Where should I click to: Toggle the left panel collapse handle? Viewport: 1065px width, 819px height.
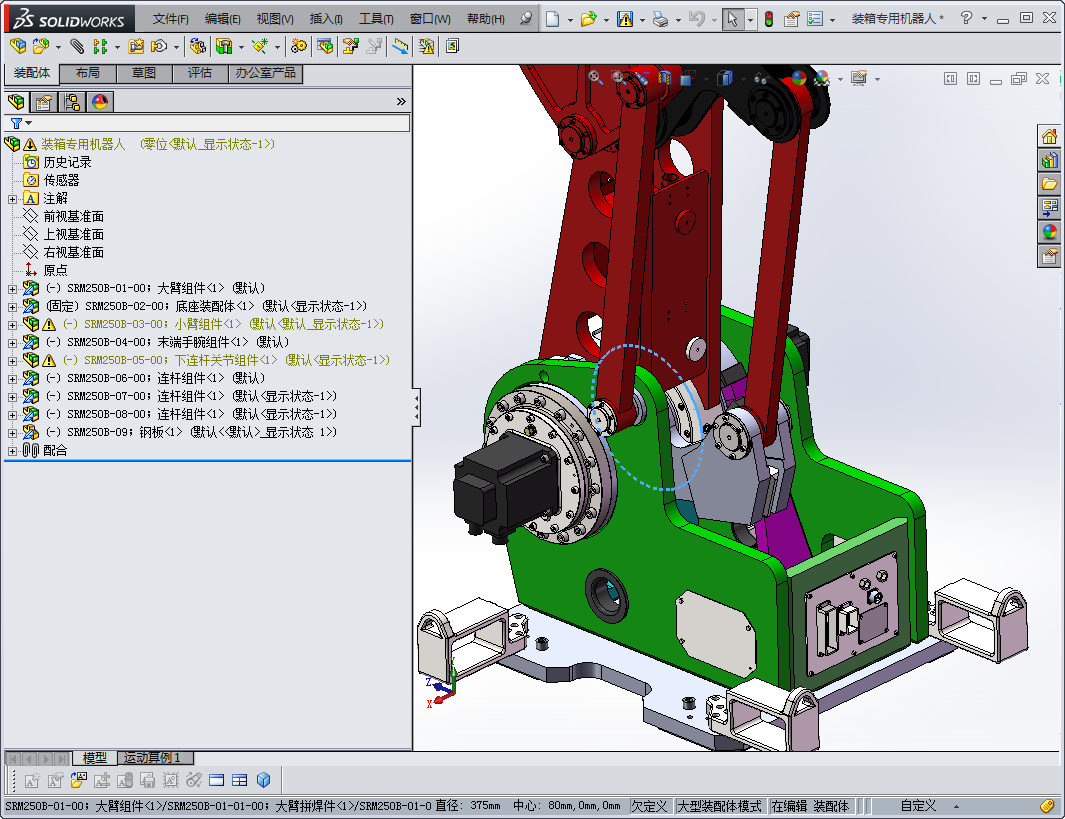point(416,408)
